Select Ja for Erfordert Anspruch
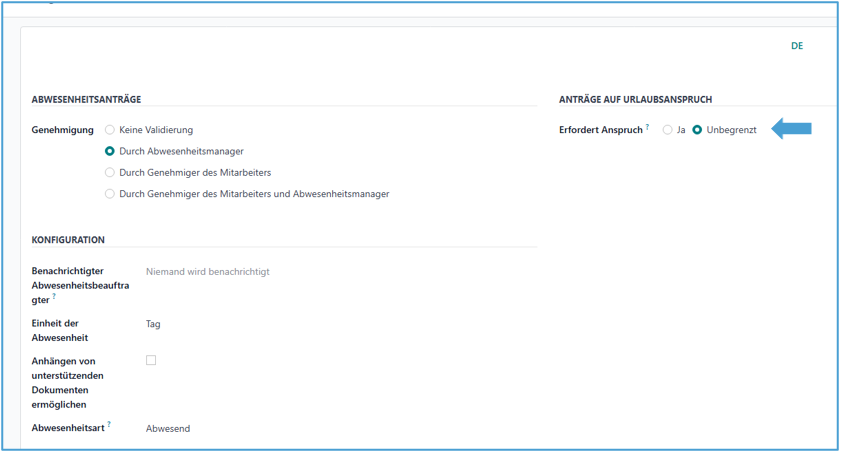This screenshot has width=841, height=453. [668, 130]
